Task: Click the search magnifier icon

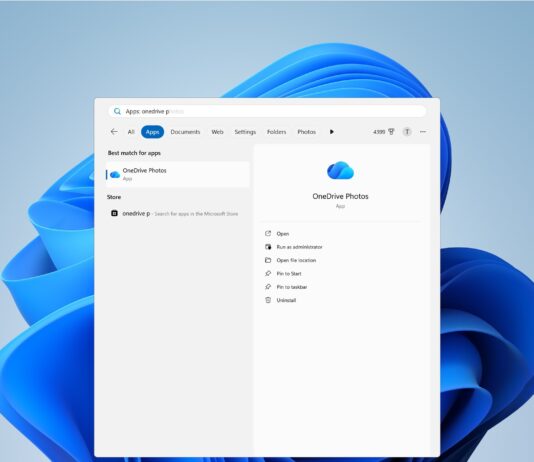Action: [117, 111]
